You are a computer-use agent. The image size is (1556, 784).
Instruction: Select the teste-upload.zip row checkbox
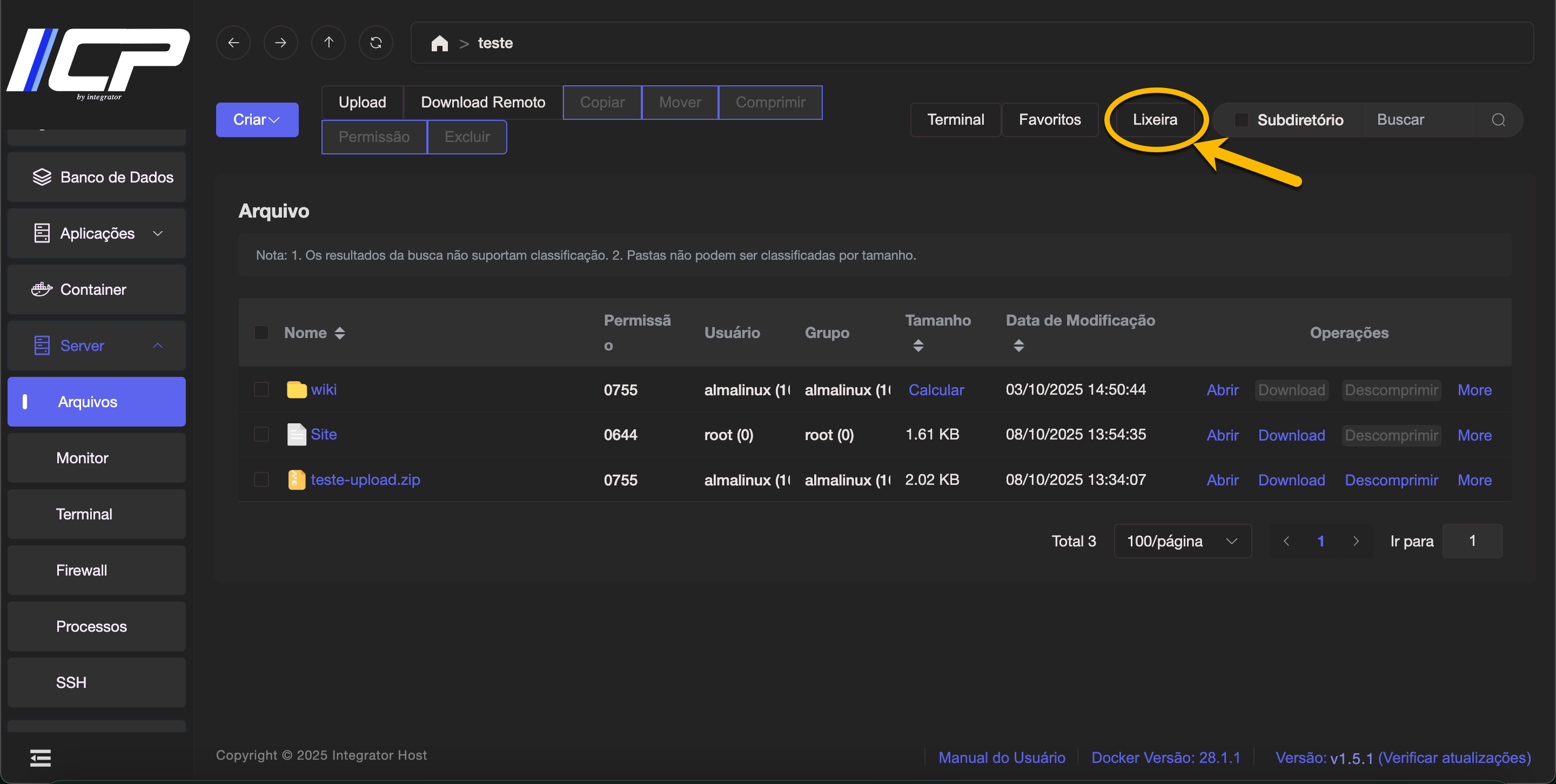[x=261, y=479]
